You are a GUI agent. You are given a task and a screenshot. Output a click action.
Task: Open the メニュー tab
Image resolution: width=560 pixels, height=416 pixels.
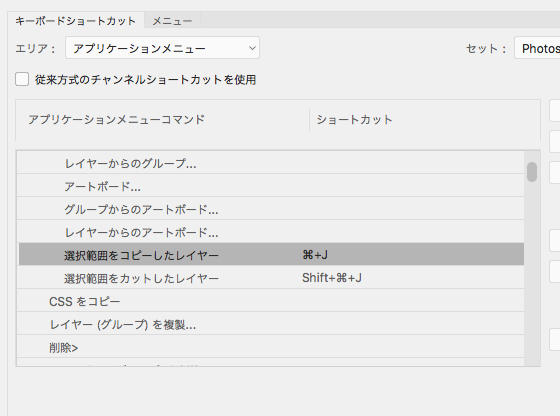[172, 21]
